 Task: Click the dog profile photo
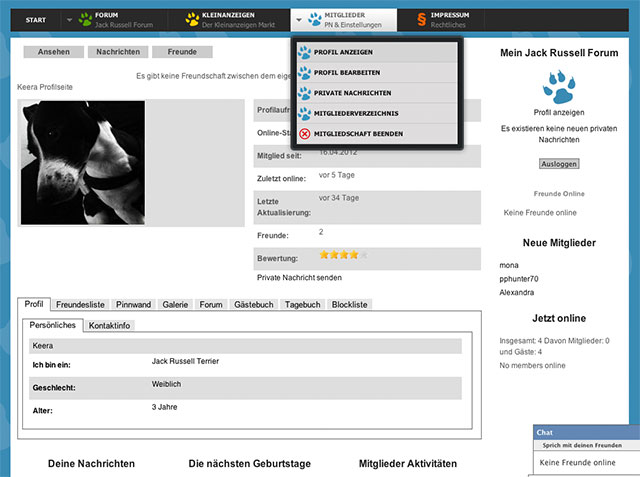83,162
